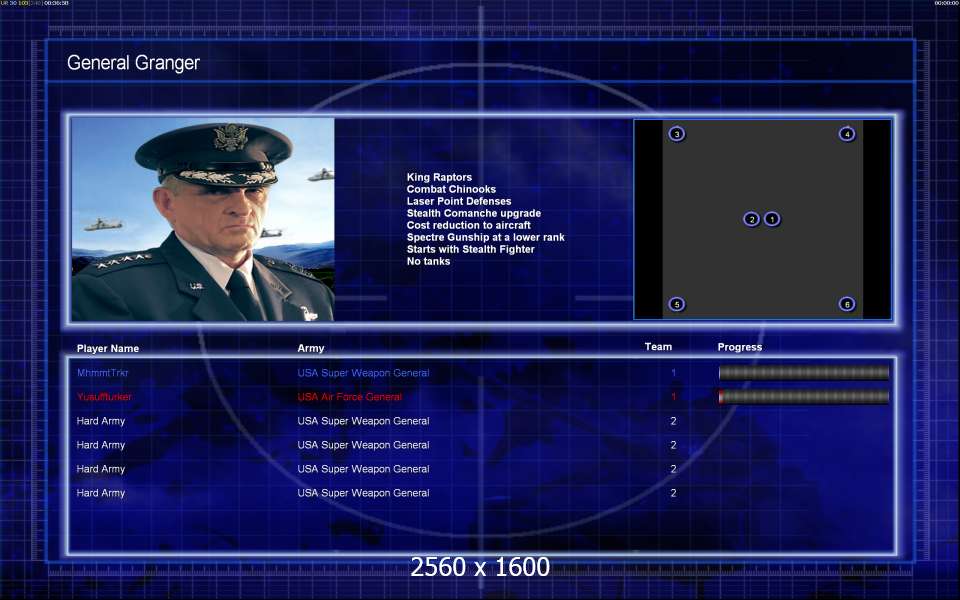Click the "Team" column header
This screenshot has height=600, width=960.
[x=658, y=347]
